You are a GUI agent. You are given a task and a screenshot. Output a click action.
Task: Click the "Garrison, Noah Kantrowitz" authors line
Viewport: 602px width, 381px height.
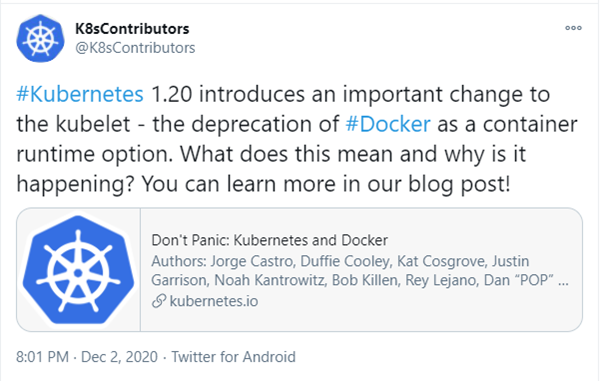[x=238, y=280]
